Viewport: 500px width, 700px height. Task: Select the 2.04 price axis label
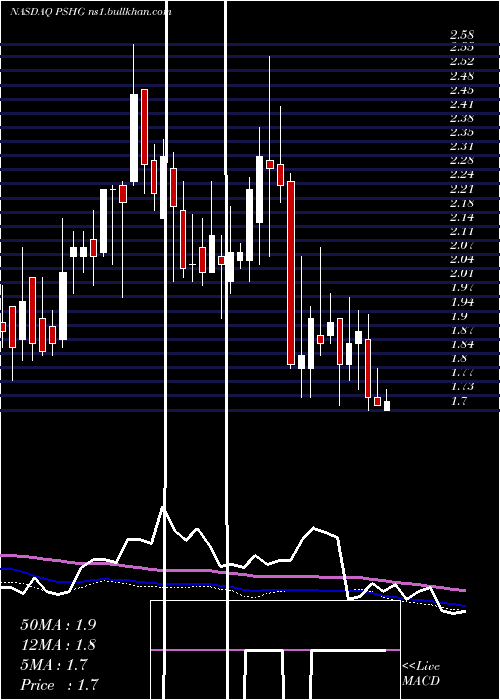coord(462,259)
